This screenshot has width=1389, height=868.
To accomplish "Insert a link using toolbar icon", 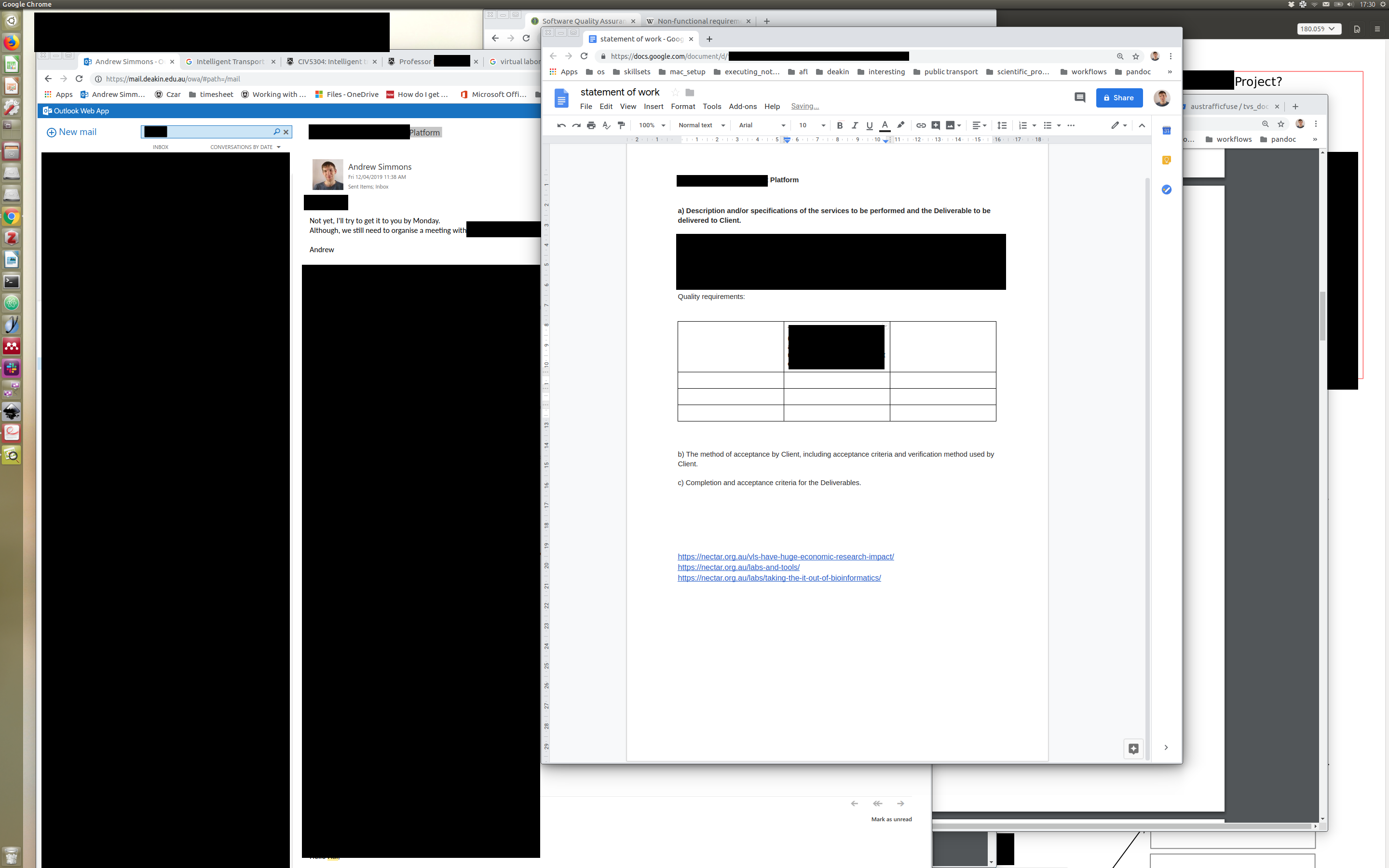I will coord(921,125).
